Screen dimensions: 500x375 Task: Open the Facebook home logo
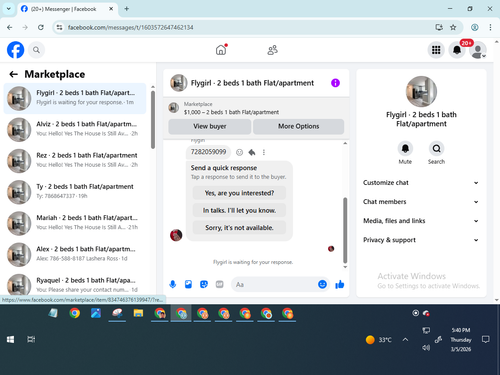point(16,50)
